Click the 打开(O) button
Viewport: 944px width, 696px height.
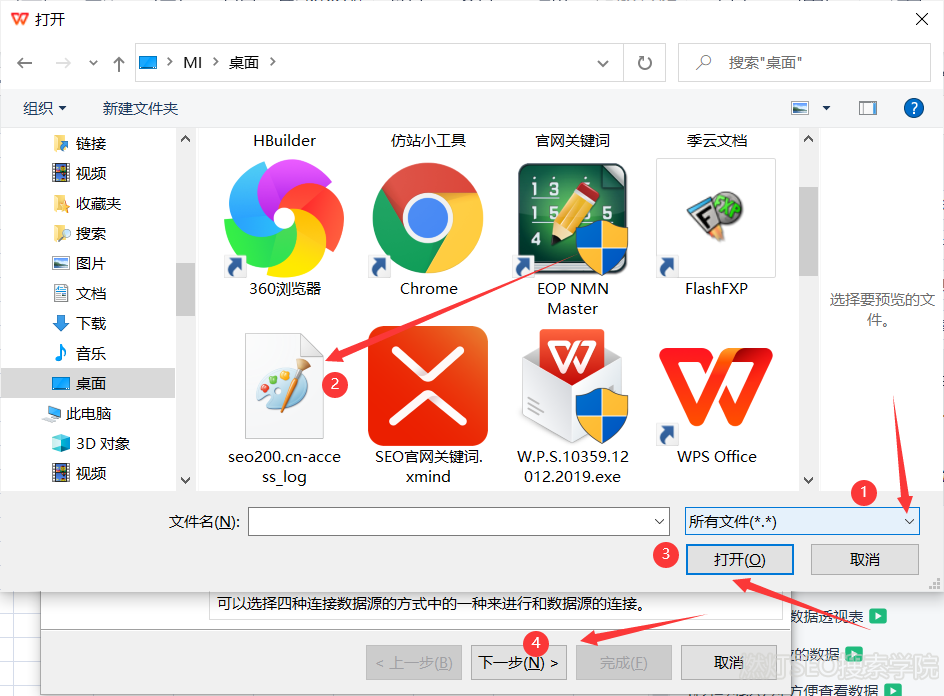pyautogui.click(x=739, y=559)
